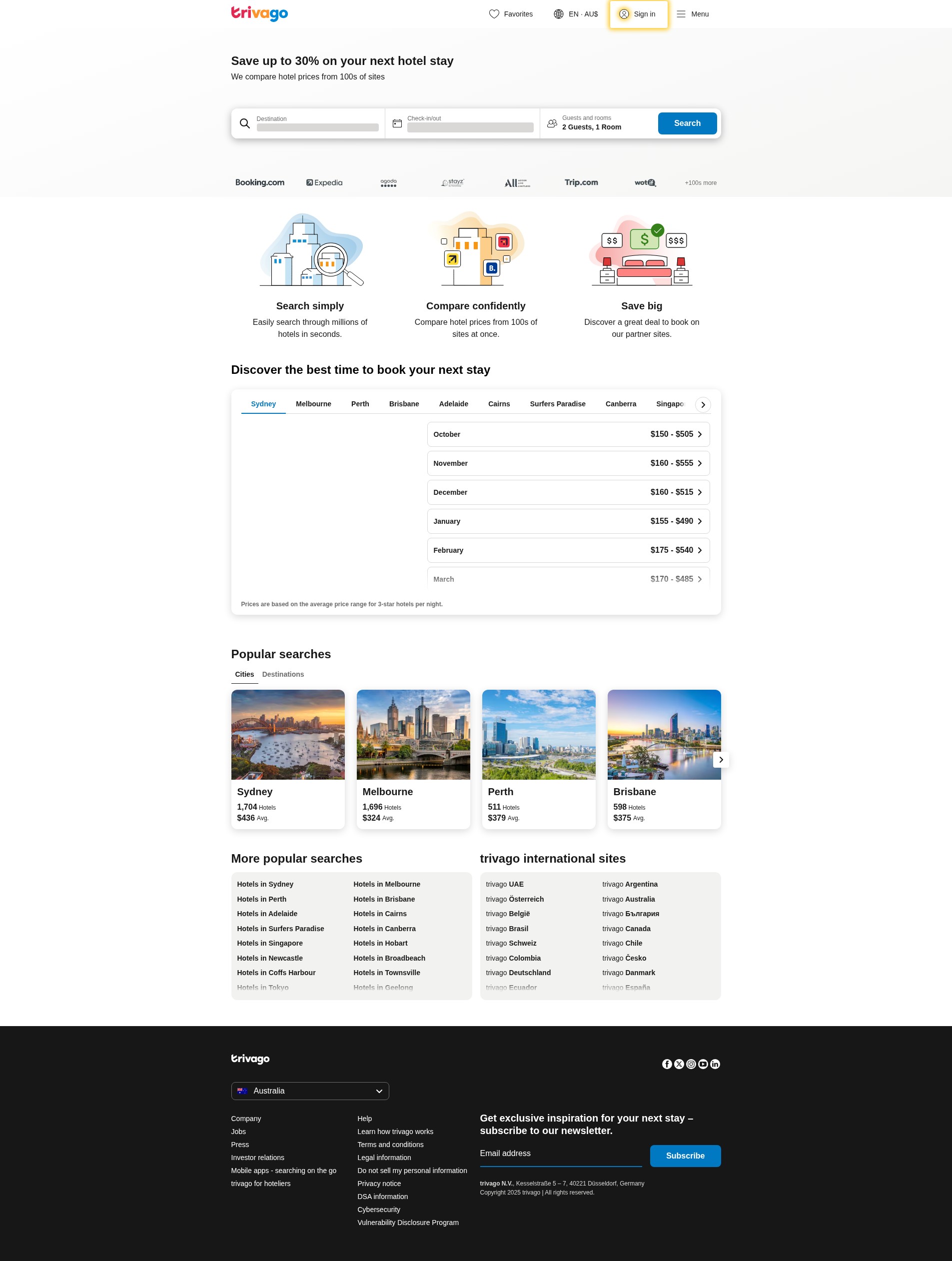Open Investor relations footer link
Screen dimensions: 952x1261
[x=258, y=1157]
